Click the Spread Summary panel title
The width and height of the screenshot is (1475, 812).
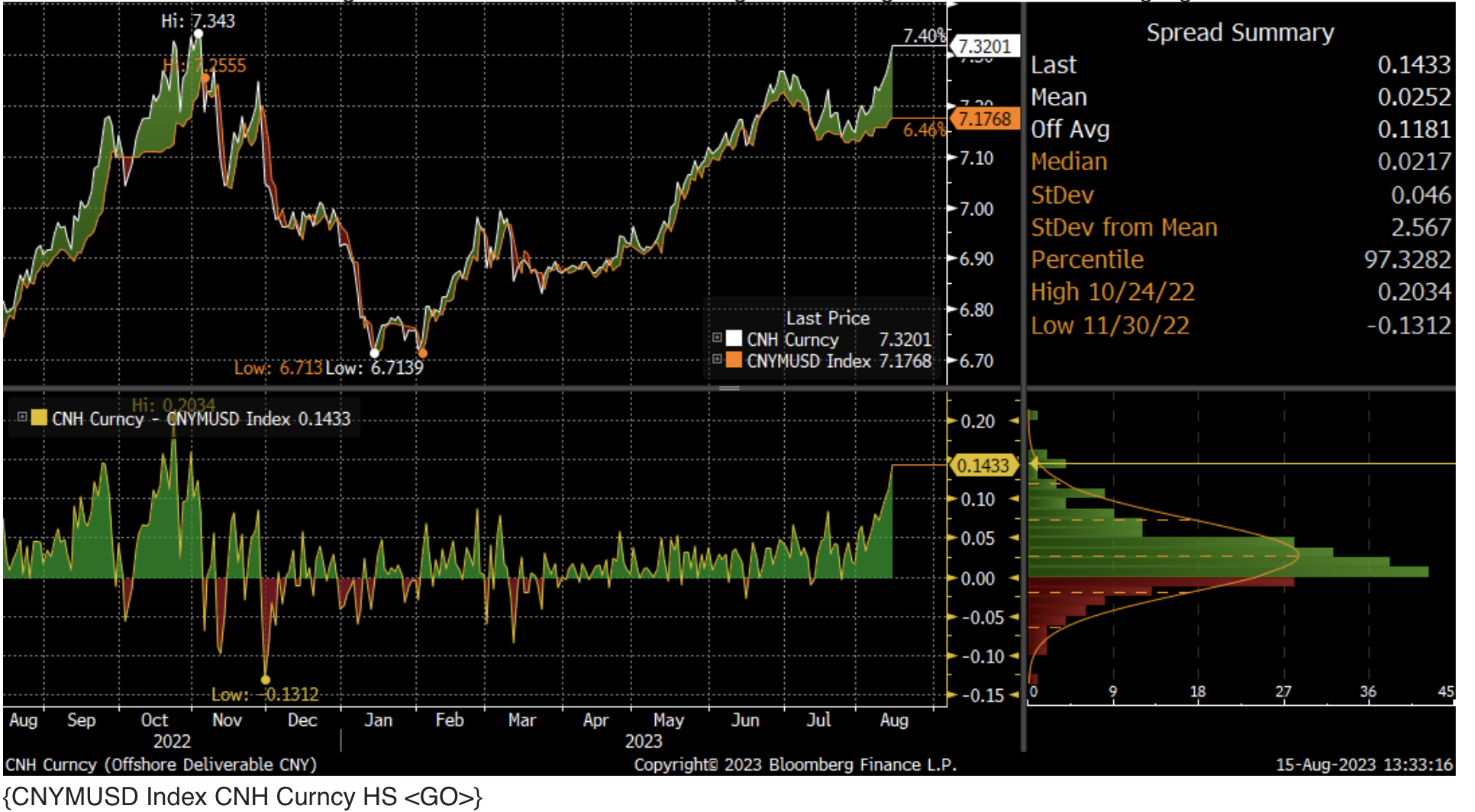point(1240,33)
